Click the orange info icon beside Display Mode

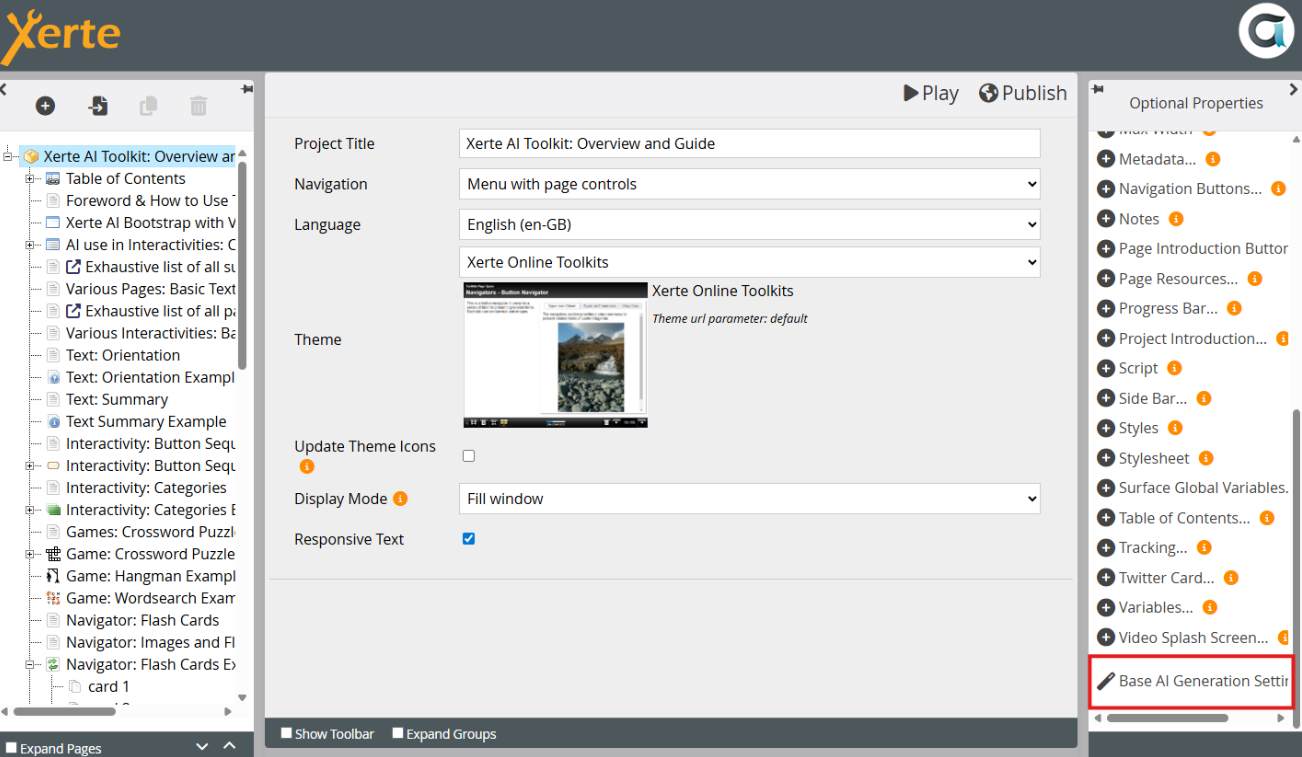click(400, 498)
